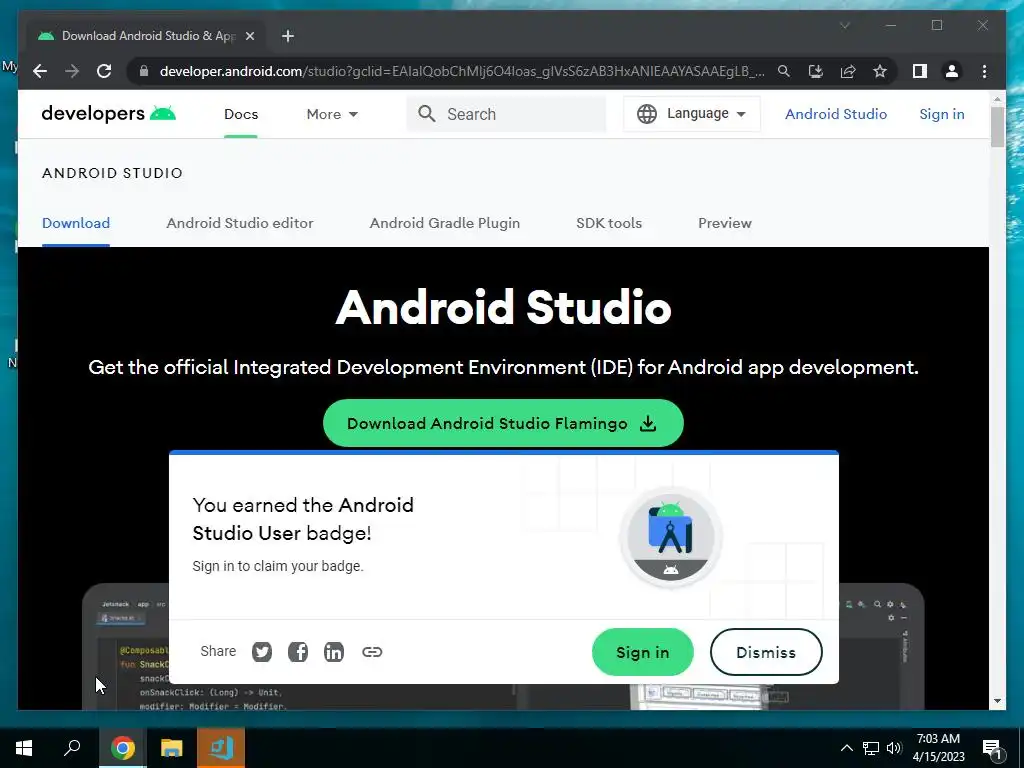This screenshot has width=1024, height=768.
Task: Switch to Android Gradle Plugin tab
Action: pyautogui.click(x=445, y=223)
